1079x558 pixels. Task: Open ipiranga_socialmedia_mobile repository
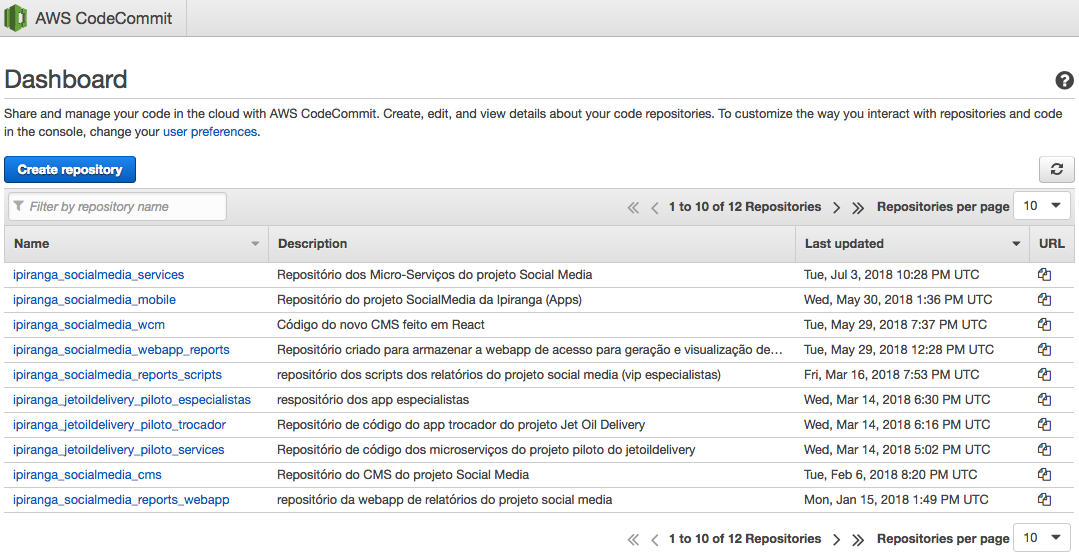tap(94, 299)
